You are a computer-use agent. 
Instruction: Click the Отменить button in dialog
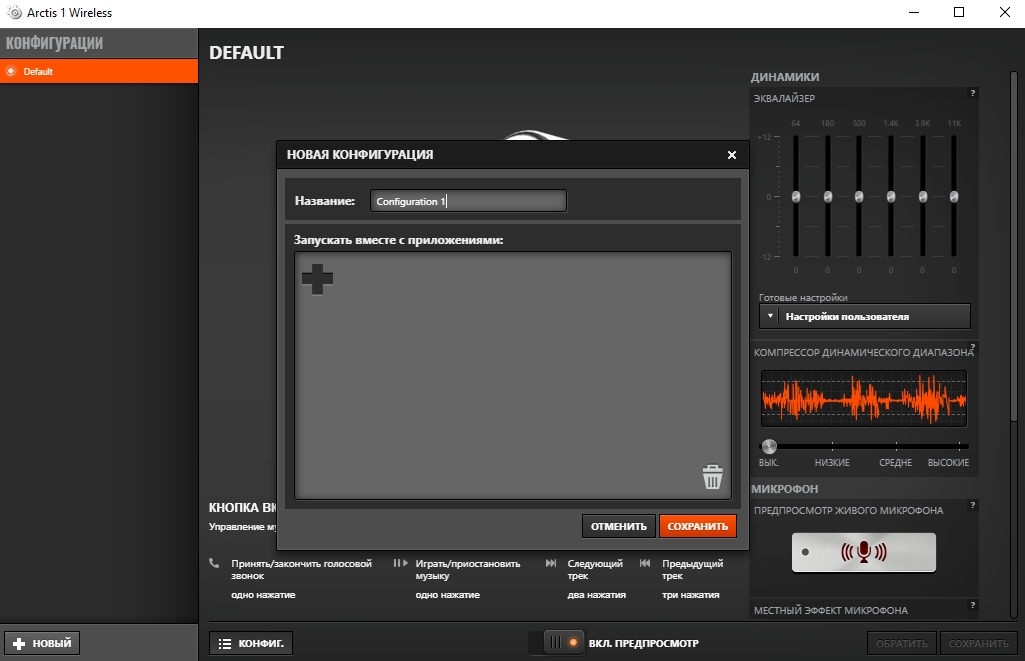[x=618, y=526]
